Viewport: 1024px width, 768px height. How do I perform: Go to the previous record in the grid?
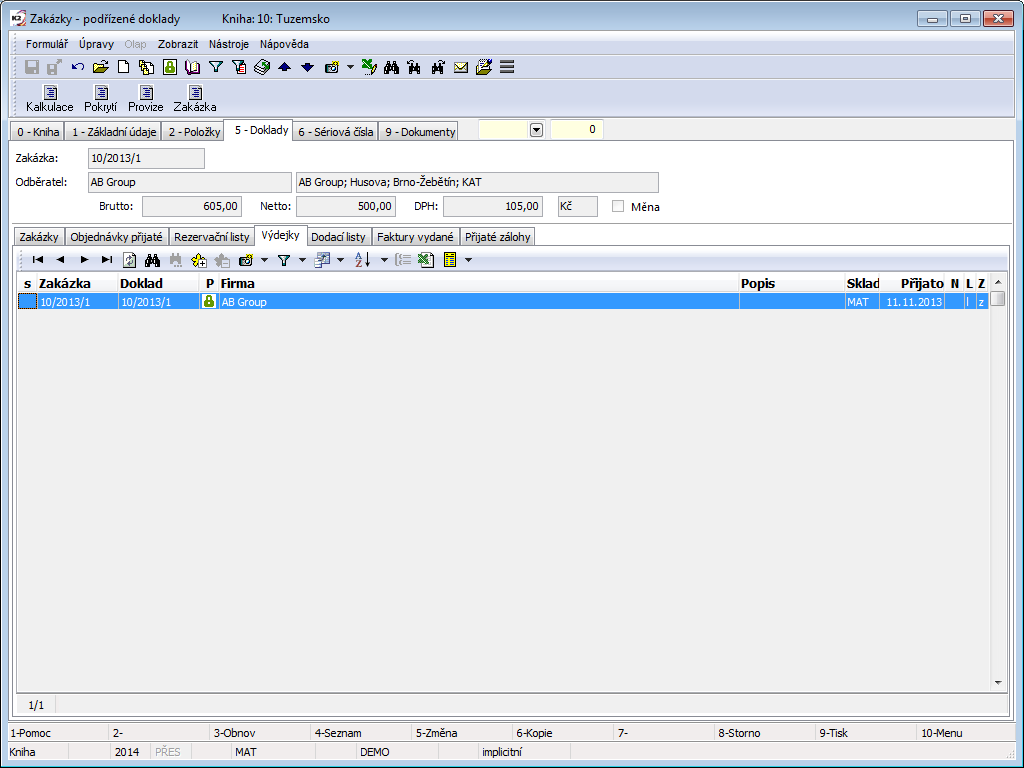61,260
